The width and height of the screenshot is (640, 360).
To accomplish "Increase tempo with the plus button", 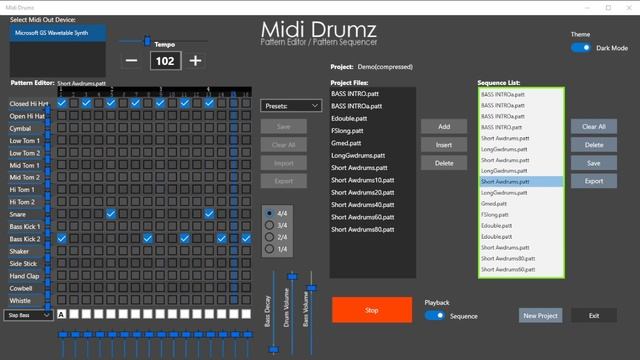I will click(195, 61).
